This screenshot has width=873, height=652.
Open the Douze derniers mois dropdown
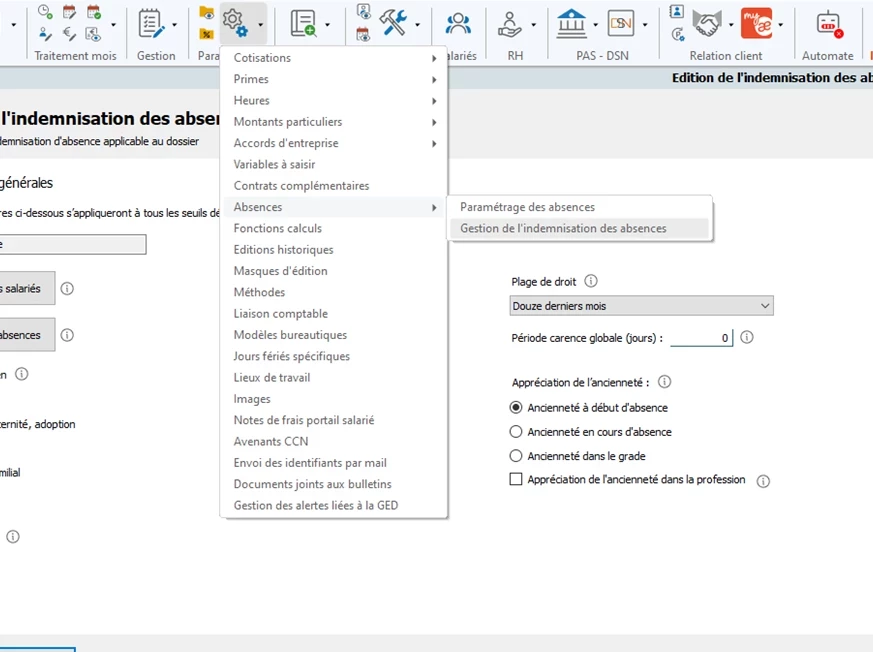tap(641, 306)
